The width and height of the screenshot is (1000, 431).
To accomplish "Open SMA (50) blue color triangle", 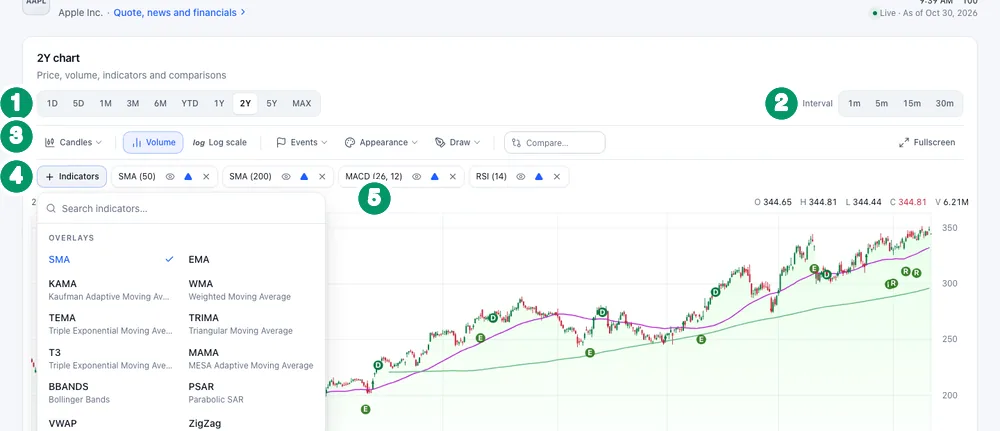I will coord(188,177).
